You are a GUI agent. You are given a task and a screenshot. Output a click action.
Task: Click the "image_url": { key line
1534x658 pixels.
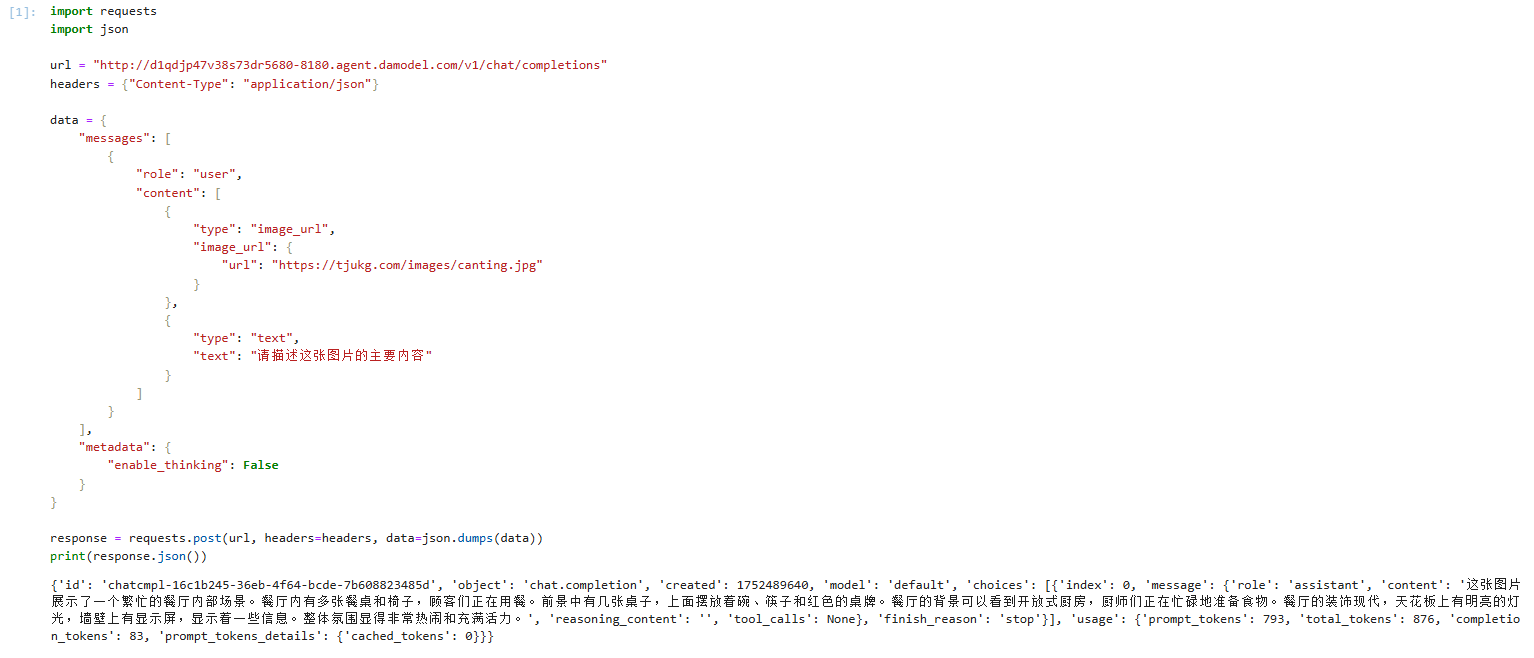point(242,246)
